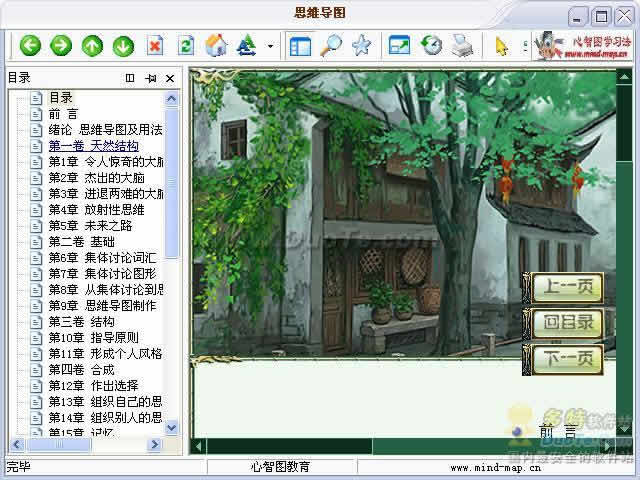The image size is (640, 480).
Task: Open 第3章 进退两难的大脑 entry
Action: coord(106,193)
